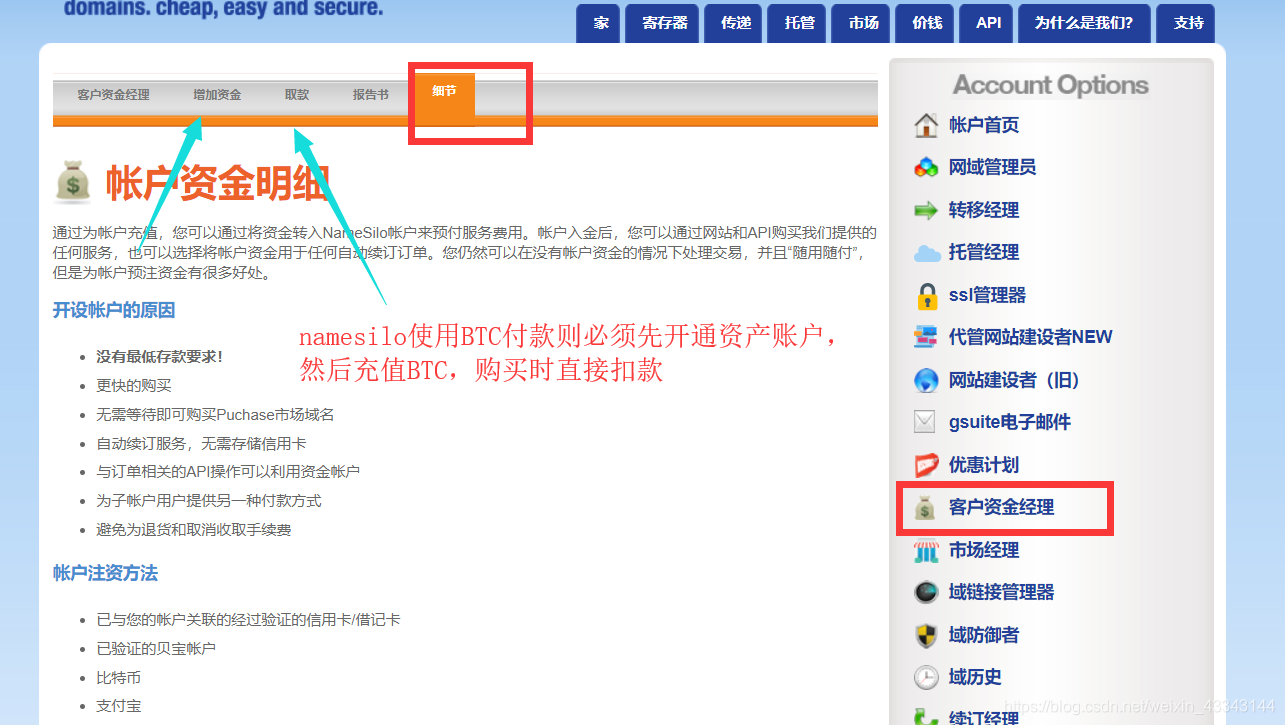
Task: Click the cloud icon beside 托管经理
Action: [926, 253]
